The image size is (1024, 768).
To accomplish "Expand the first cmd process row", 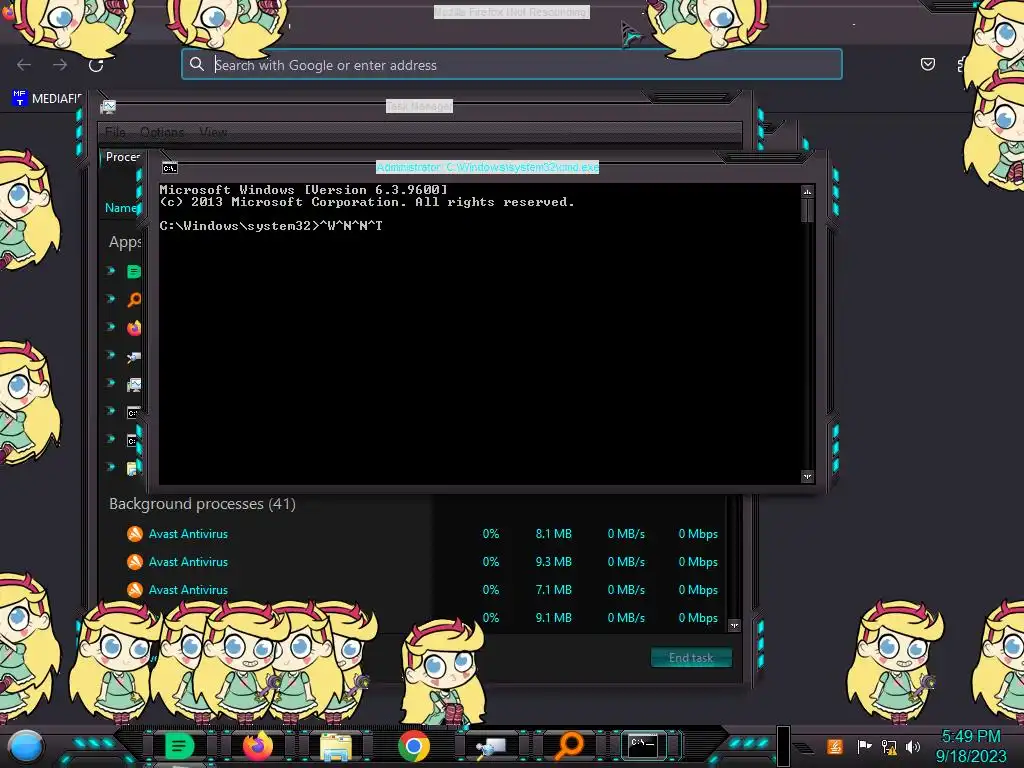I will coord(111,411).
